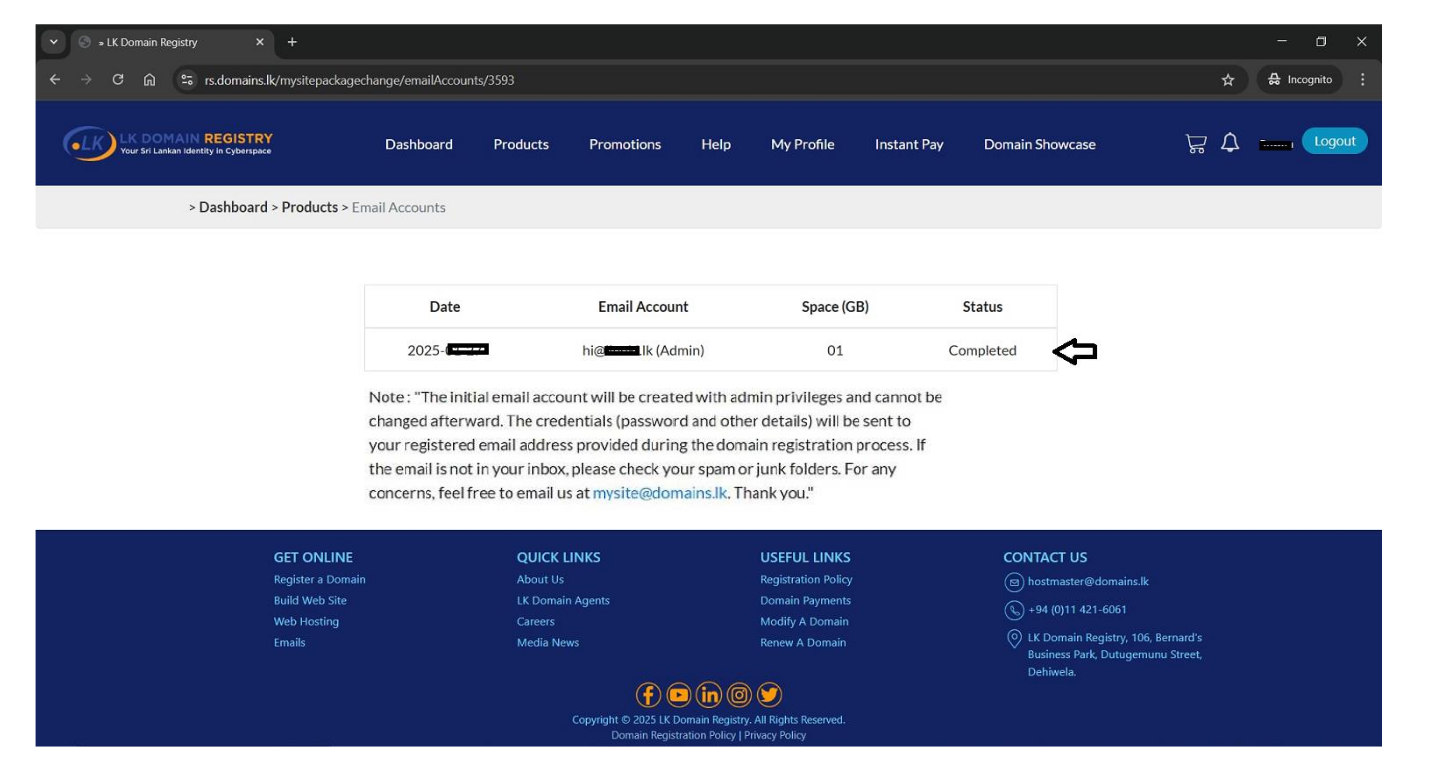The image size is (1429, 771).
Task: Click the Email Accounts breadcrumb text
Action: [399, 207]
